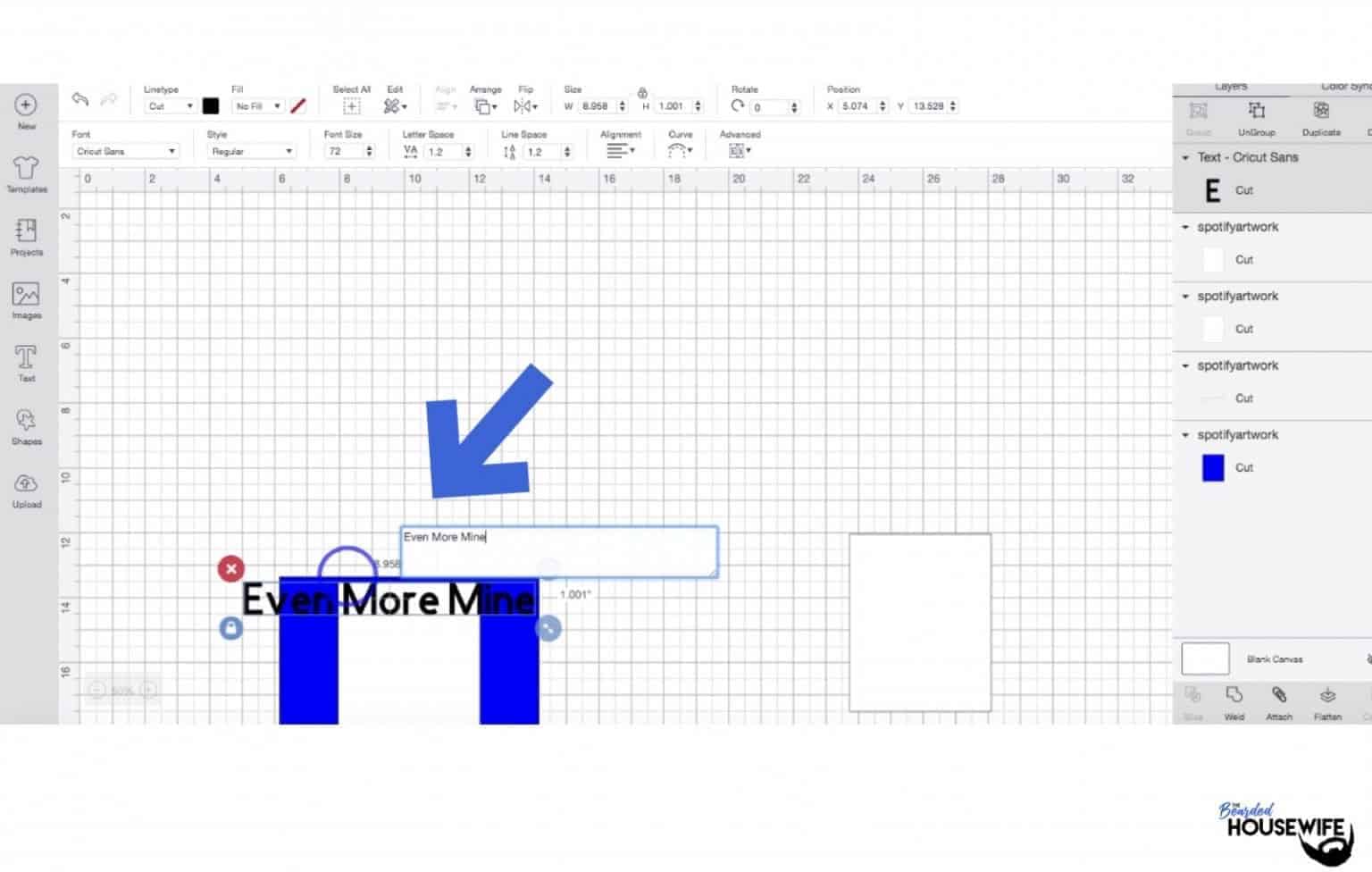Click inside the Even More Mine text field
This screenshot has width=1372, height=872.
(558, 550)
